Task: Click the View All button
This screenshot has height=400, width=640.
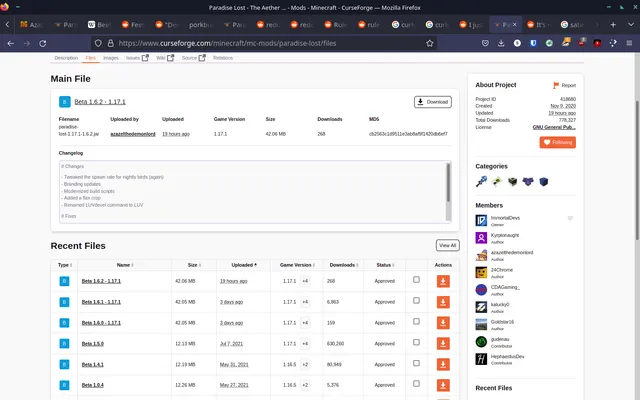Action: (447, 245)
